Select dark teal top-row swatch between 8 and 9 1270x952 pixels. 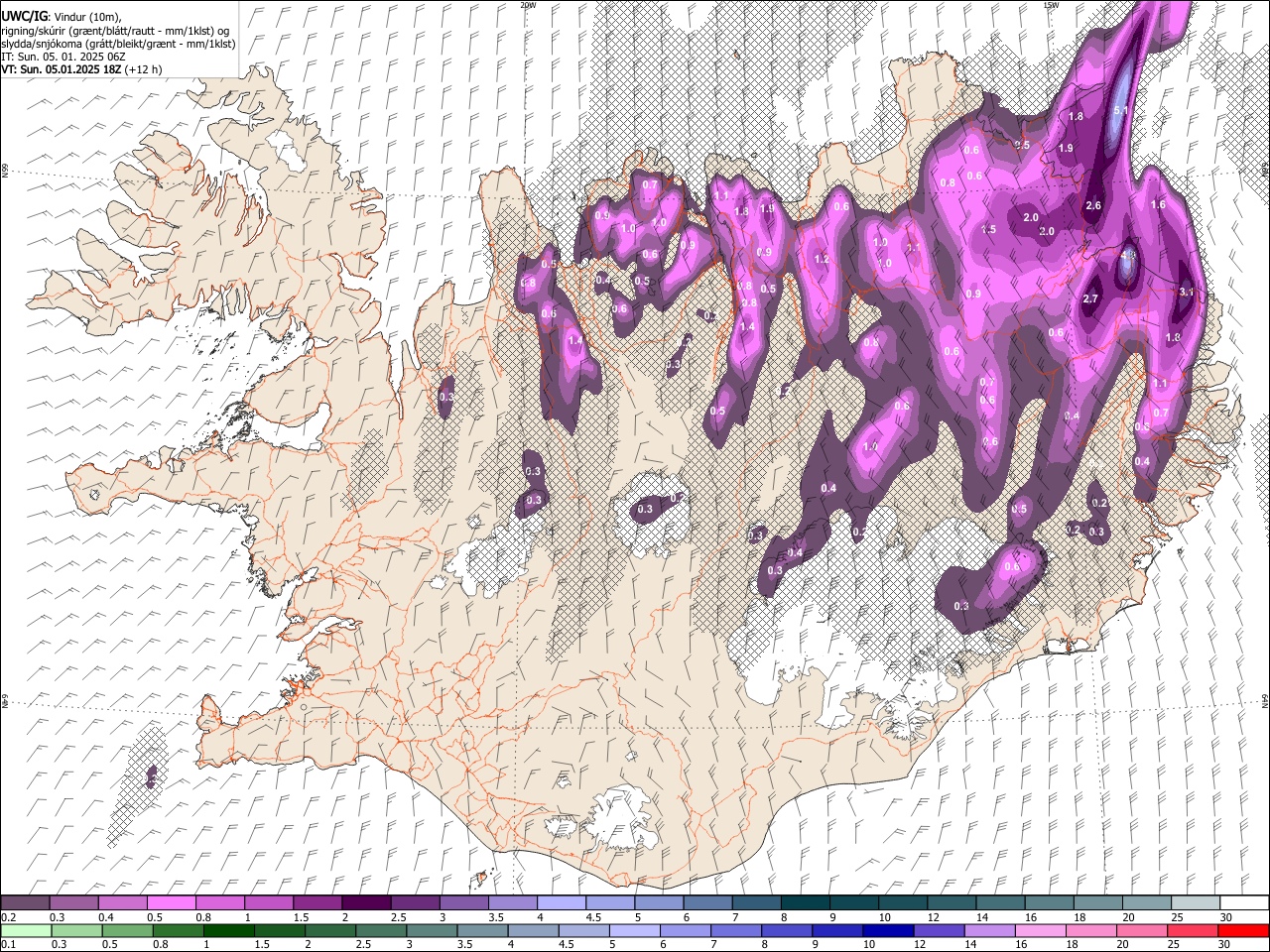[805, 903]
